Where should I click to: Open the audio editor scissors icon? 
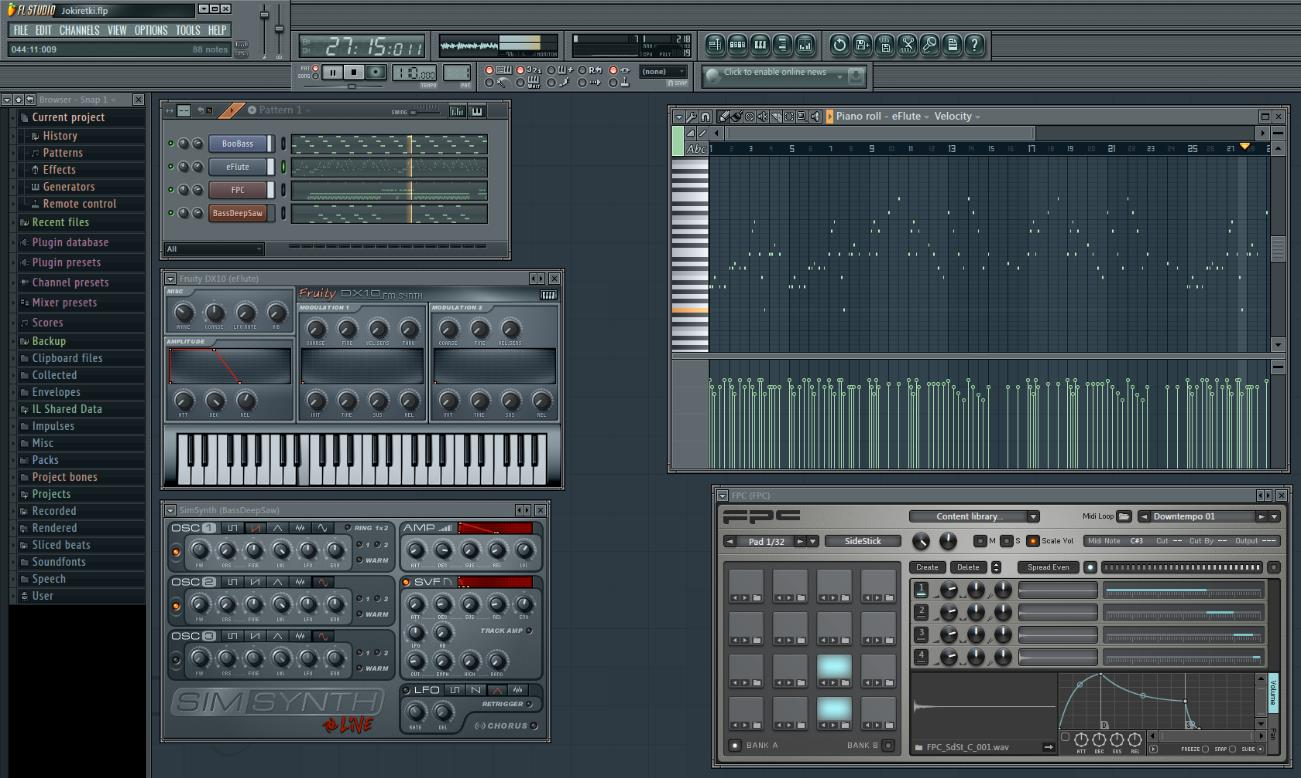[x=908, y=45]
